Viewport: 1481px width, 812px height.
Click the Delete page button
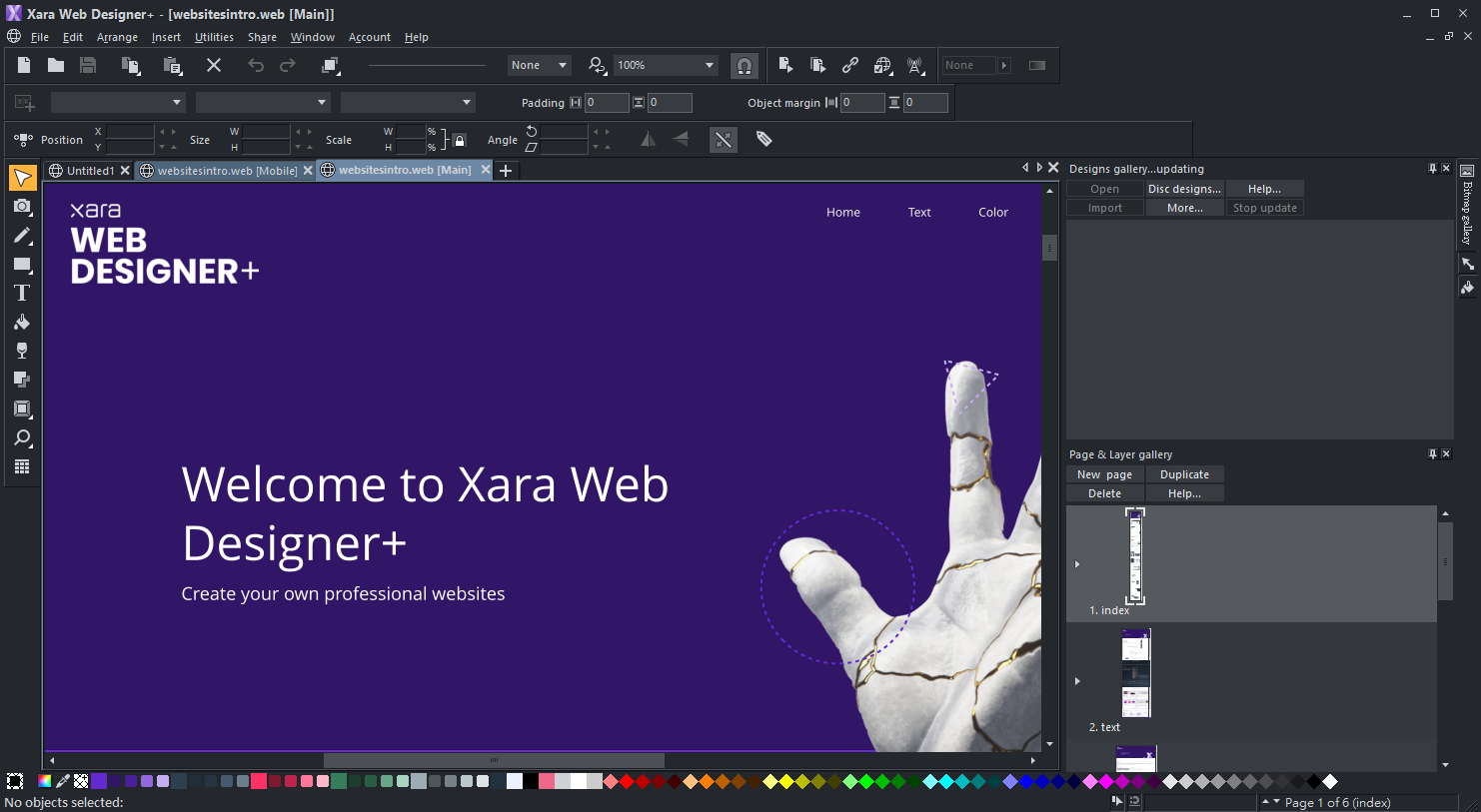(1104, 493)
